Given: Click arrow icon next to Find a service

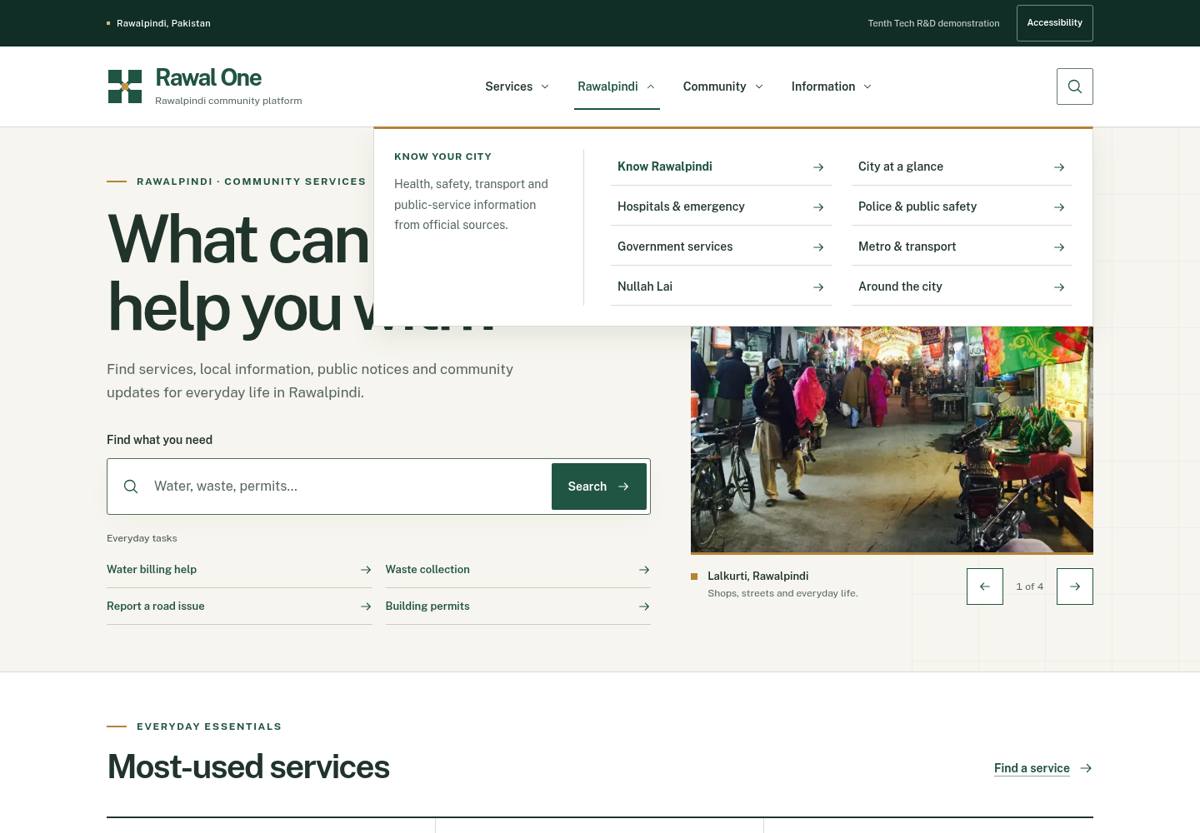Looking at the screenshot, I should coord(1086,768).
